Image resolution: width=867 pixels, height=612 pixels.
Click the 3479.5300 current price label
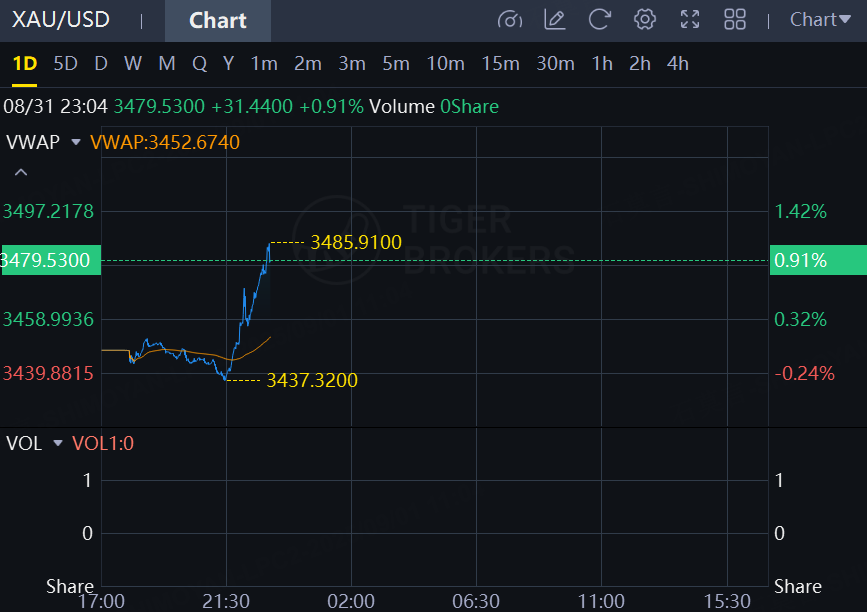[50, 261]
